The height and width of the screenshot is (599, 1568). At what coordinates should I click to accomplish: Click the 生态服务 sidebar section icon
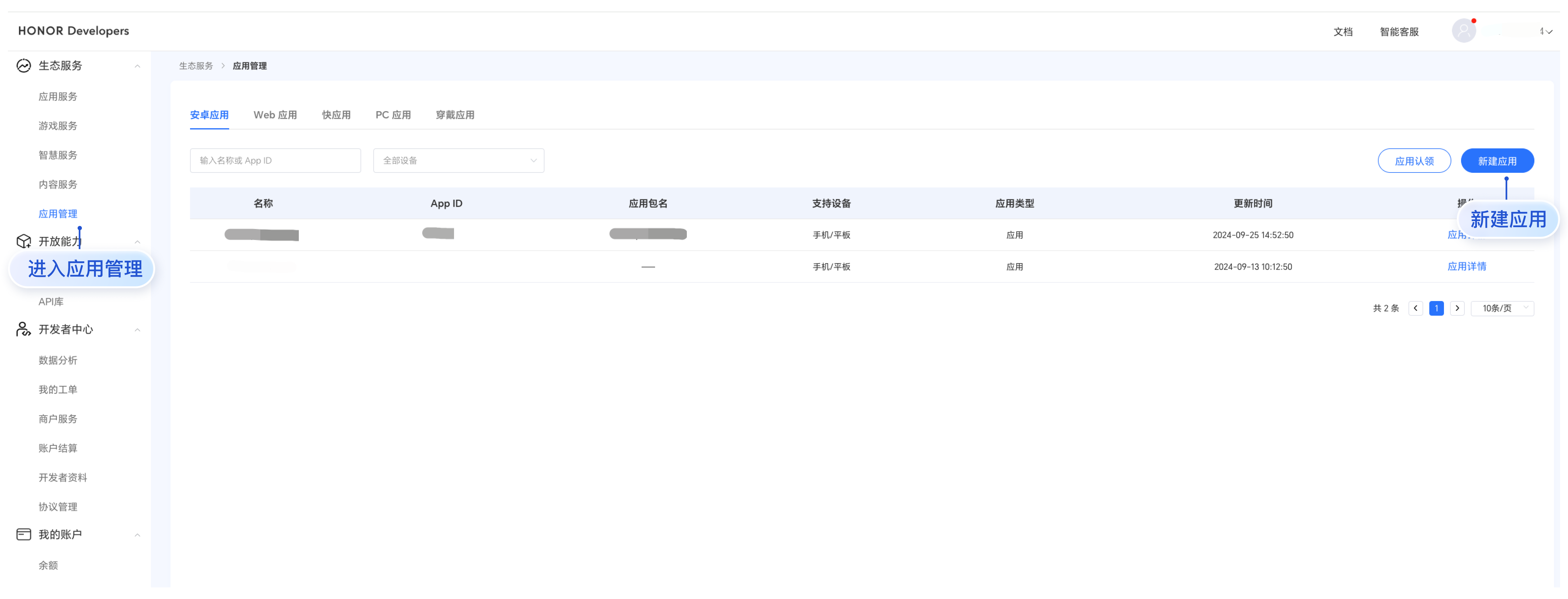click(x=24, y=66)
